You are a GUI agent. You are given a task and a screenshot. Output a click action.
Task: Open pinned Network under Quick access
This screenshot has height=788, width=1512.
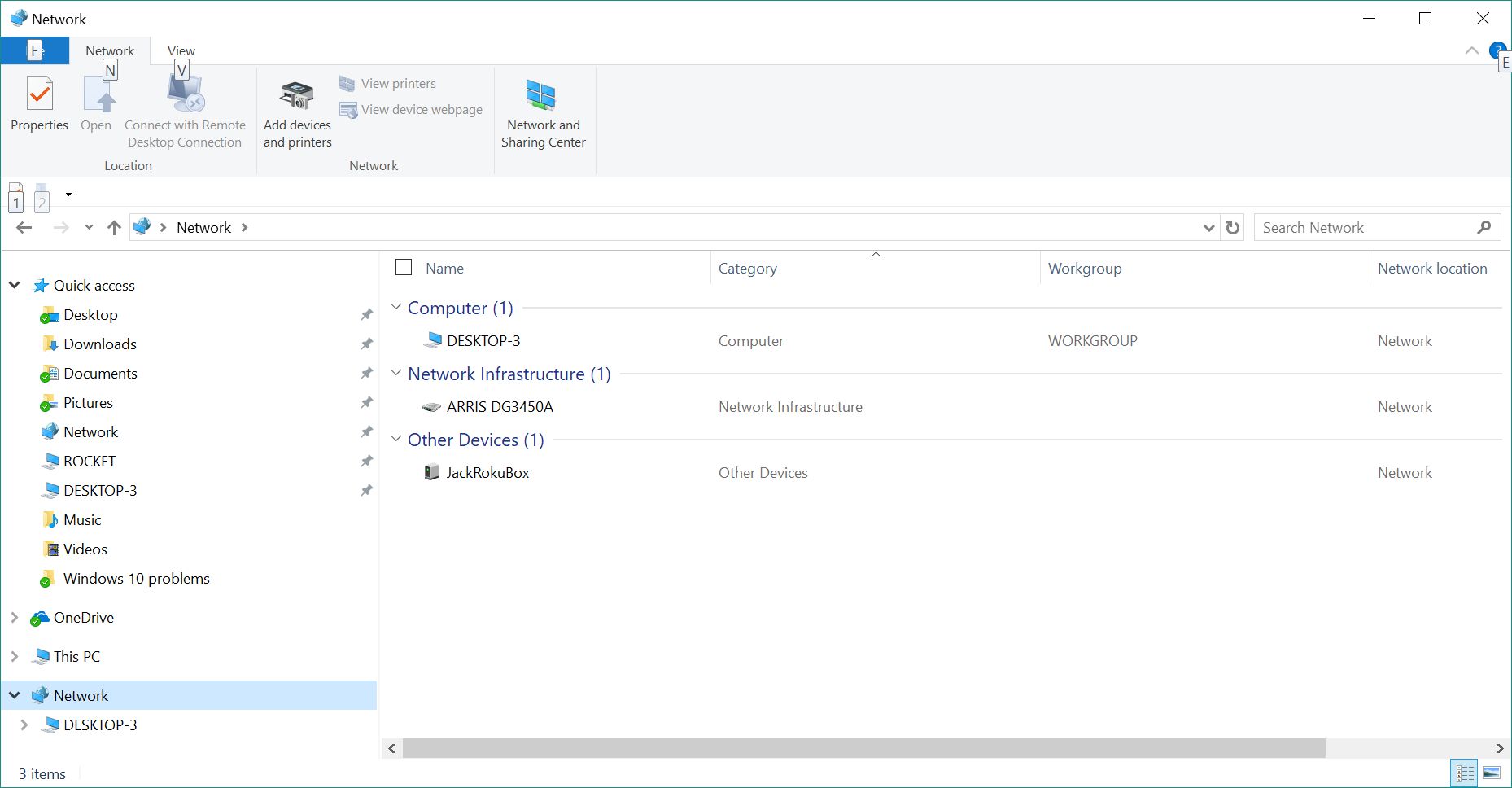[90, 432]
